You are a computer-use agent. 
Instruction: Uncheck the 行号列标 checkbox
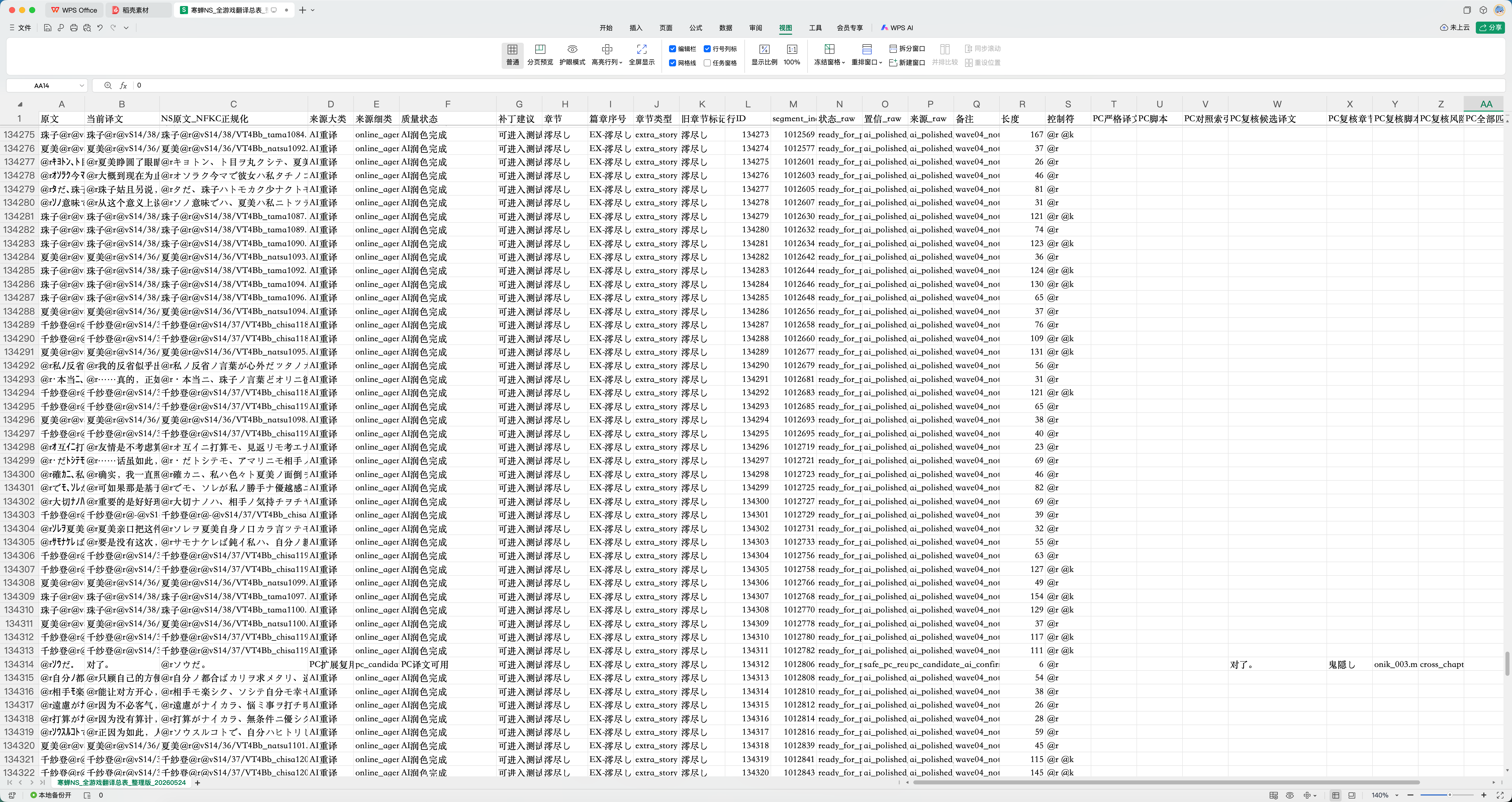pos(707,49)
